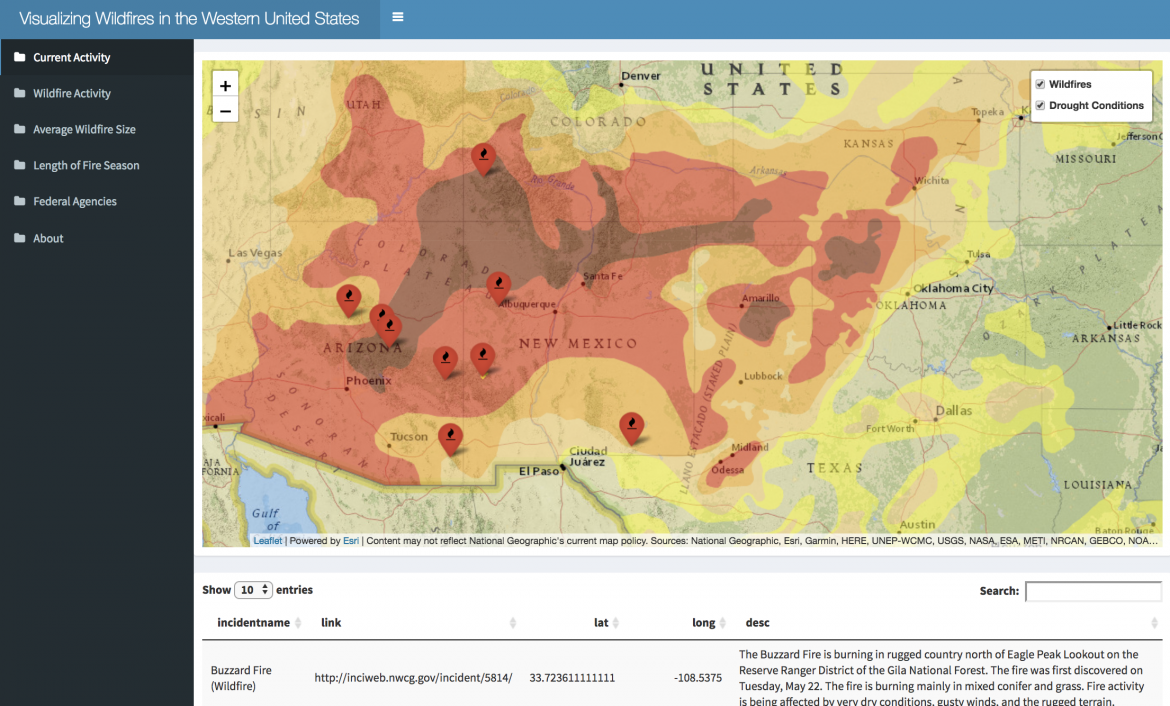Click the wildfire marker below New Mexico label
The width and height of the screenshot is (1170, 706).
coord(483,358)
